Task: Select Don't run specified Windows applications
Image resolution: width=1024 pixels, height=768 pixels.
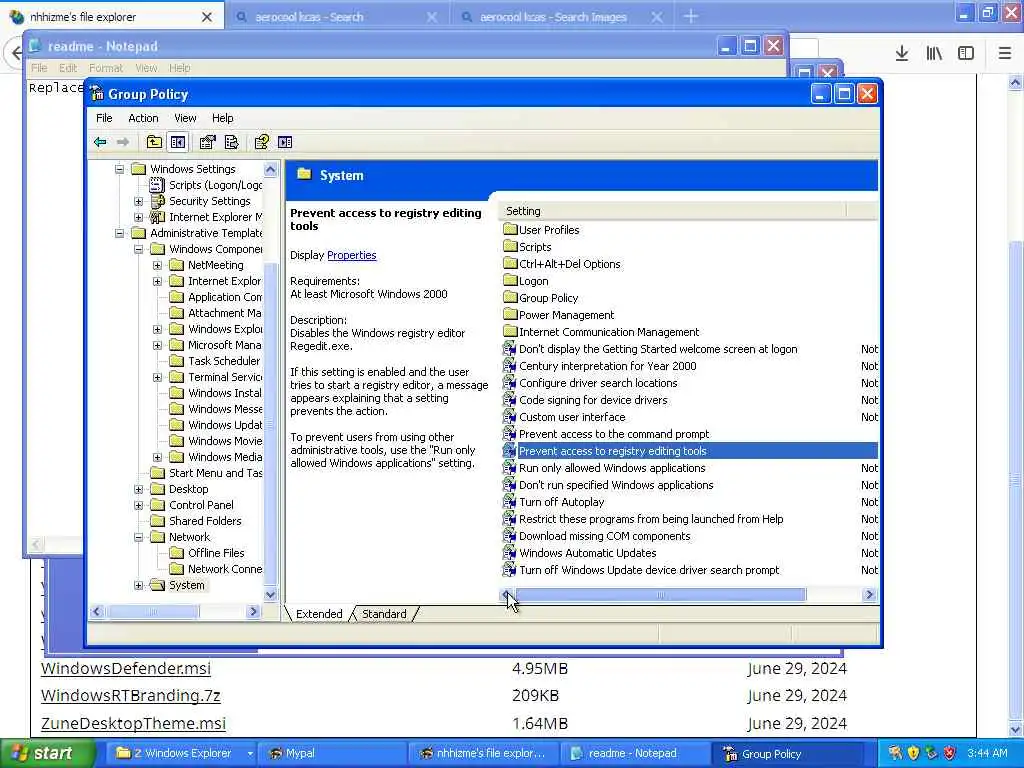Action: click(x=616, y=485)
